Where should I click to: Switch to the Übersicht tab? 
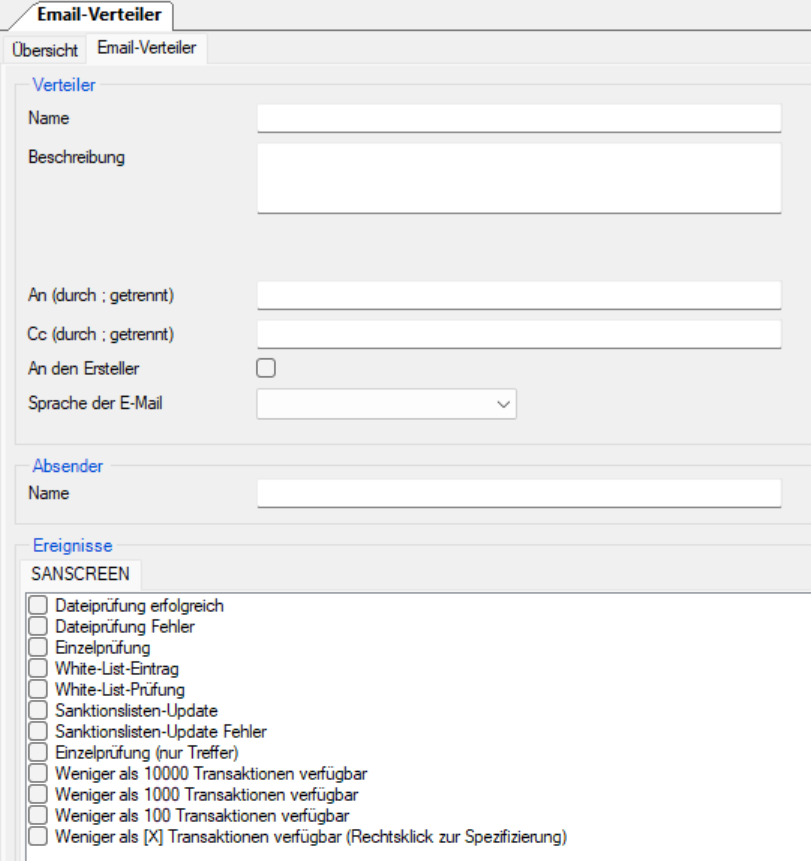(45, 49)
